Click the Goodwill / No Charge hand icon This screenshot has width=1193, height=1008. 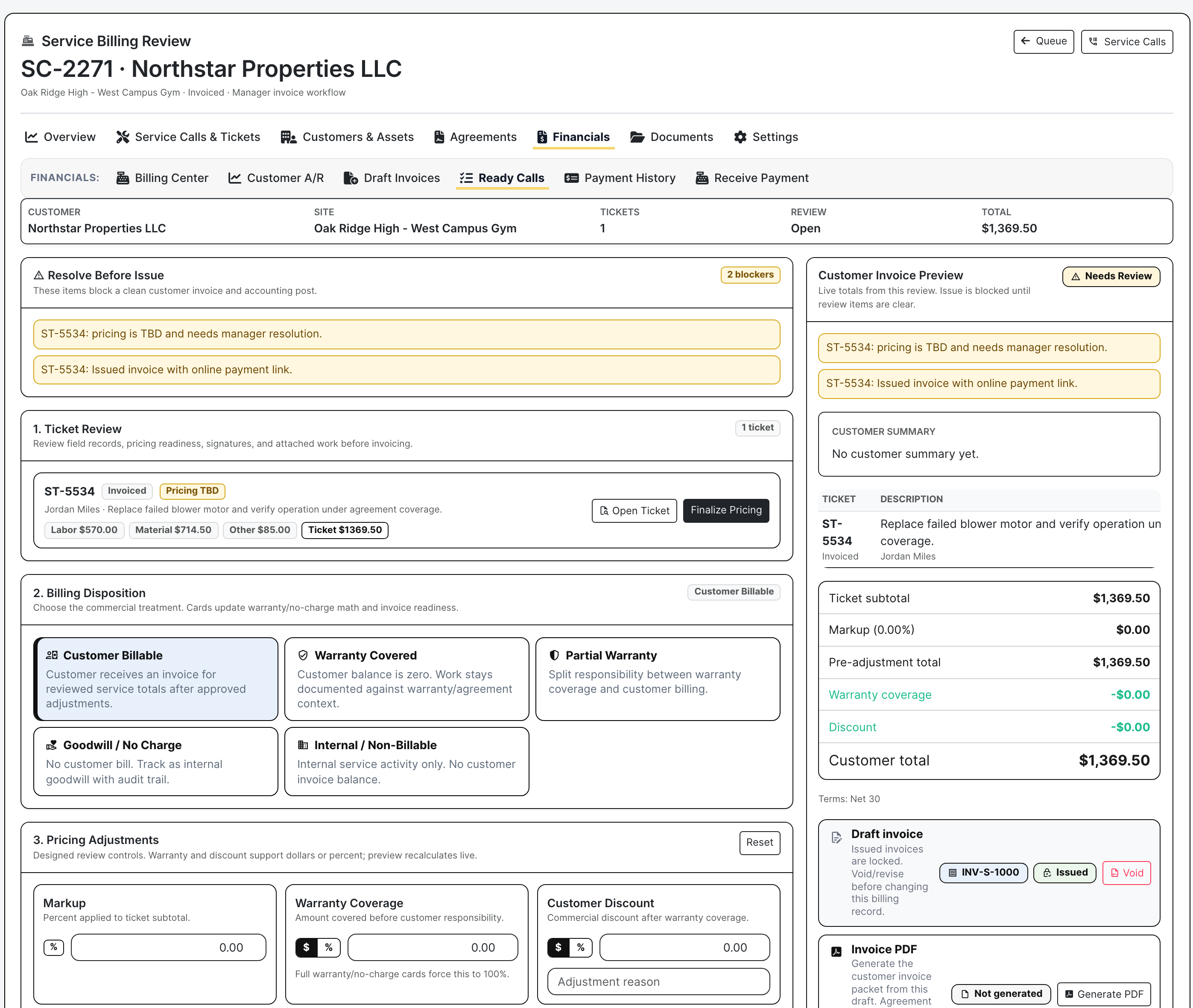pos(52,745)
